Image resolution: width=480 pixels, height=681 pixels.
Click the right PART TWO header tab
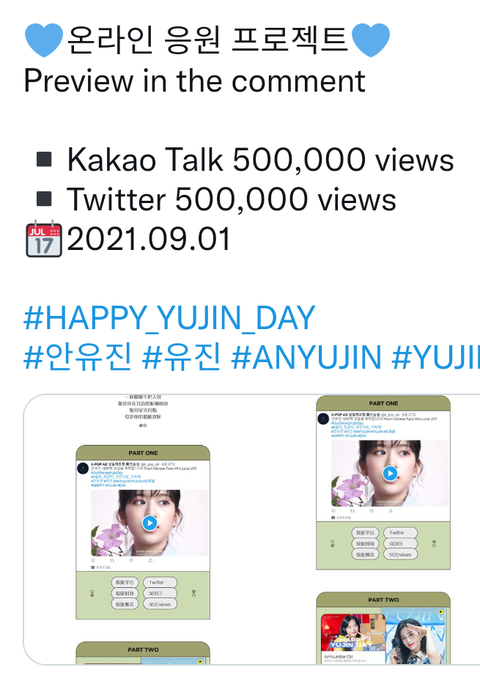pos(383,600)
